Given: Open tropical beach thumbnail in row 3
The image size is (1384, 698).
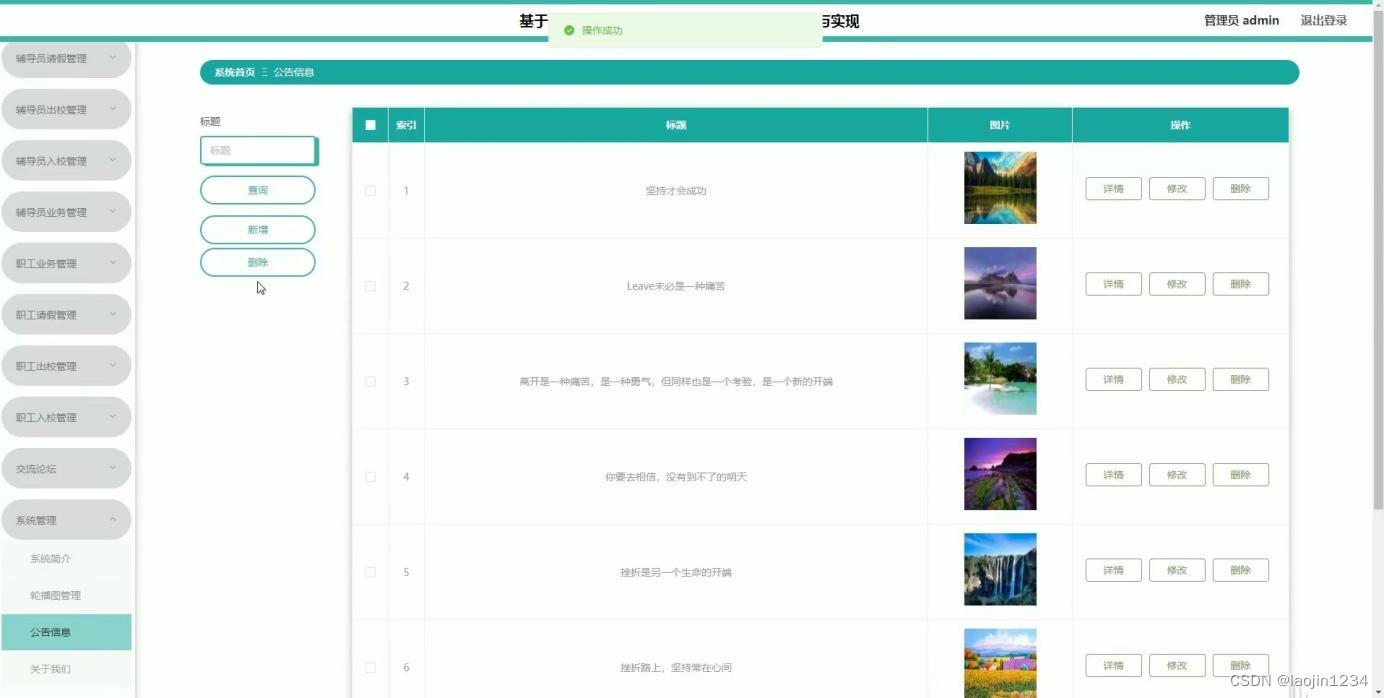Looking at the screenshot, I should pos(1000,379).
